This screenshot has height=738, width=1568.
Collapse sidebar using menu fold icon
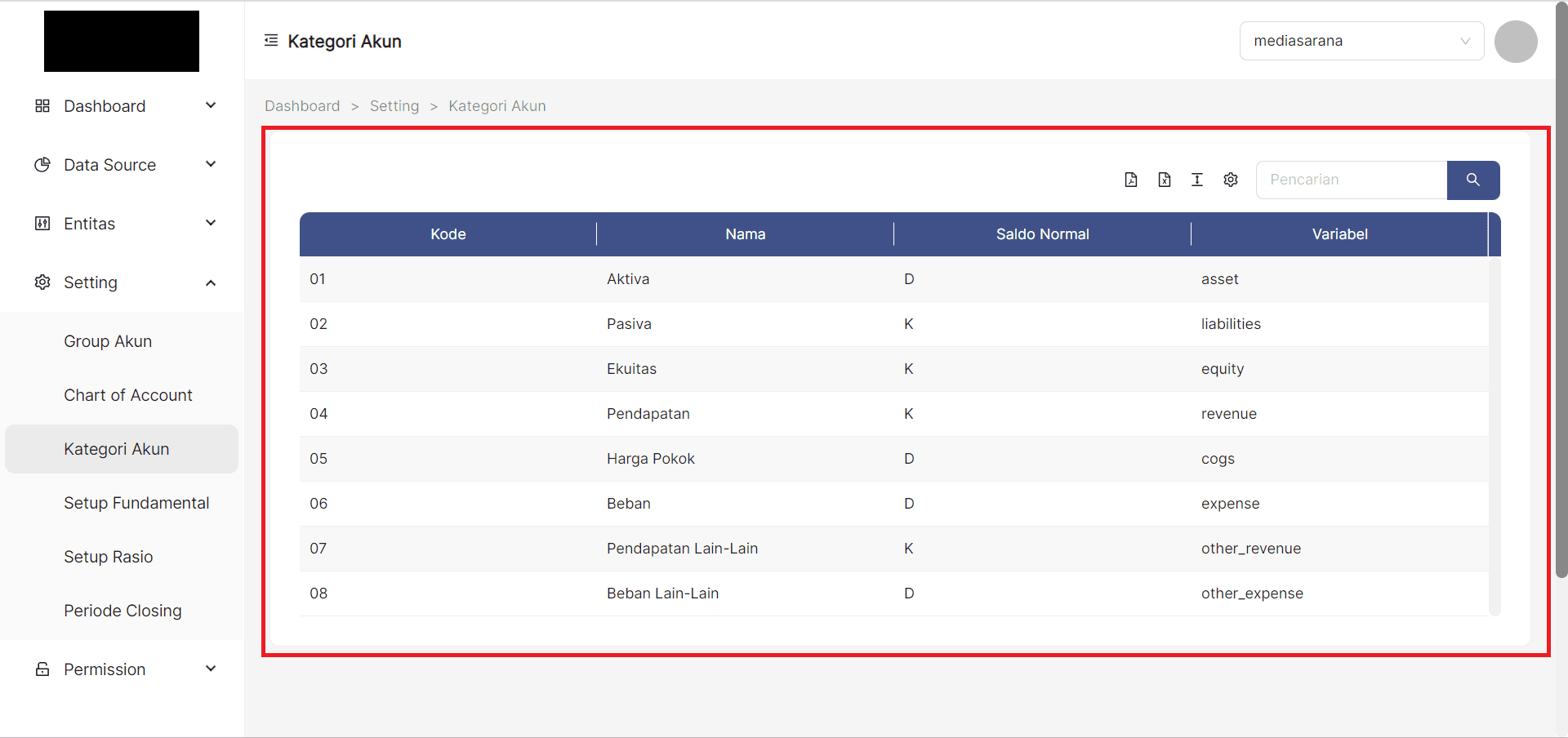tap(271, 41)
